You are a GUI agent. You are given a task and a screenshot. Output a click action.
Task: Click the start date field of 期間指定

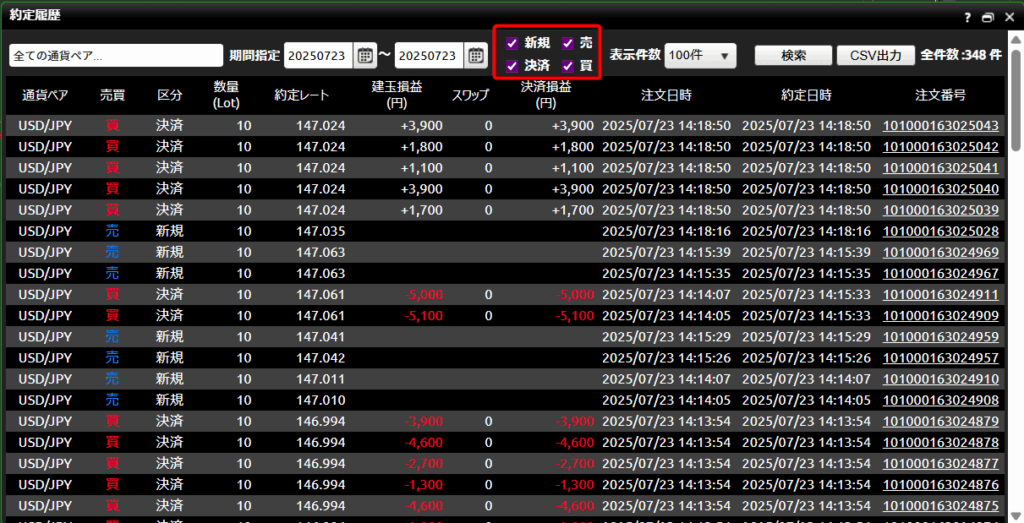[319, 55]
